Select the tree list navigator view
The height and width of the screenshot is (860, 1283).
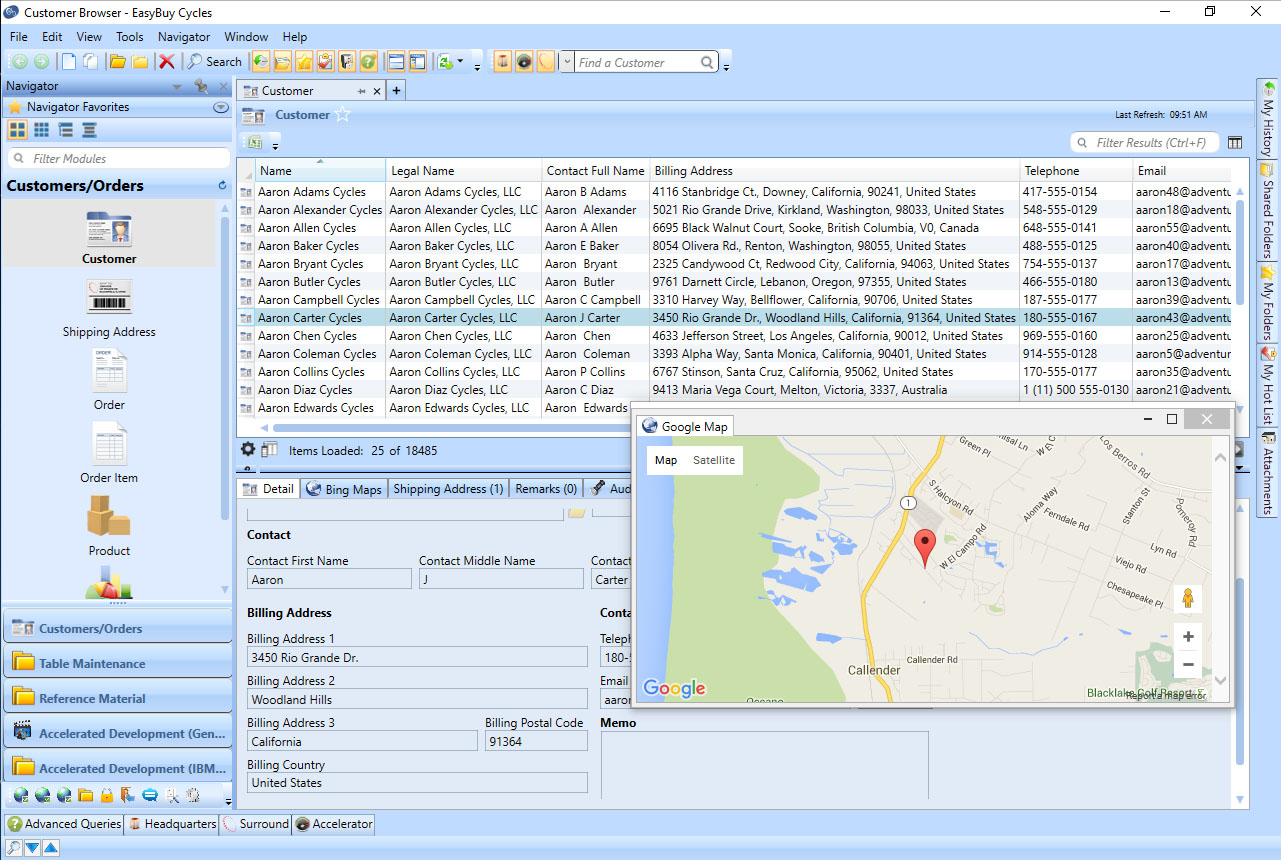coord(65,130)
